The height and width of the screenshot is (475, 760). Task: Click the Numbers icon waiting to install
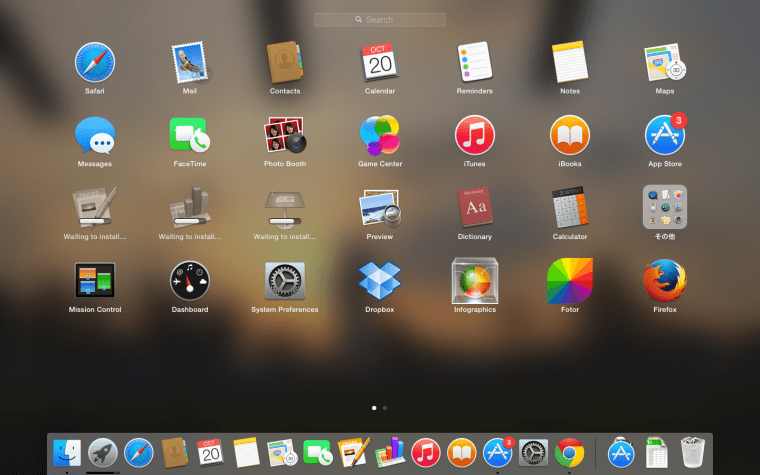pyautogui.click(x=190, y=207)
